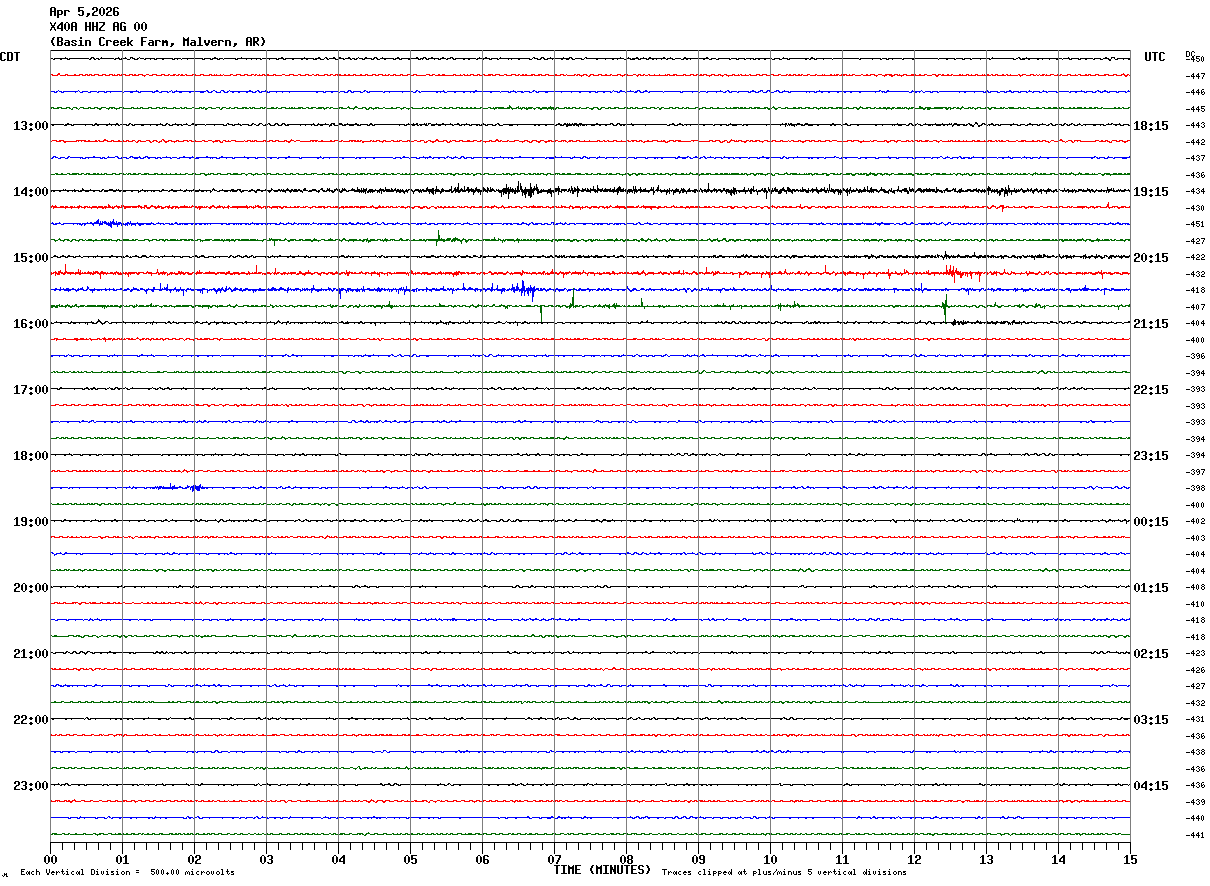Select the 13:00 CDT hour label

point(31,126)
